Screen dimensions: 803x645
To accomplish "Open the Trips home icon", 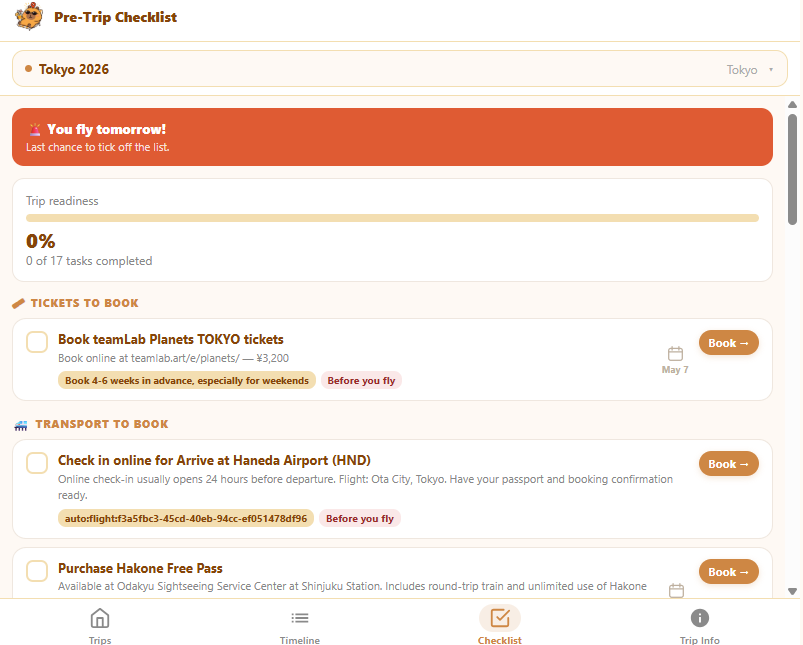I will pyautogui.click(x=100, y=618).
